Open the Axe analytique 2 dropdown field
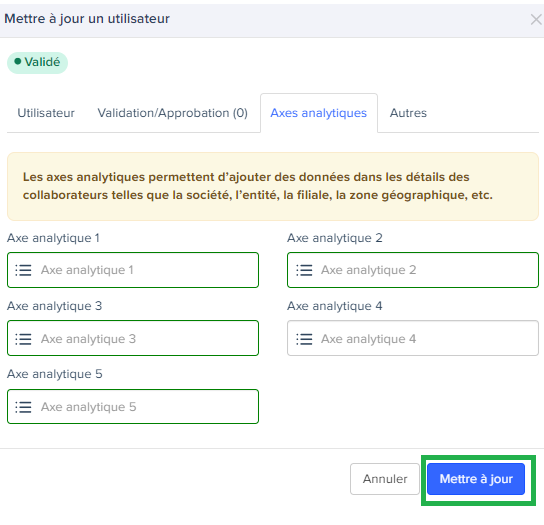Screen dimensions: 544x525 click(x=413, y=270)
